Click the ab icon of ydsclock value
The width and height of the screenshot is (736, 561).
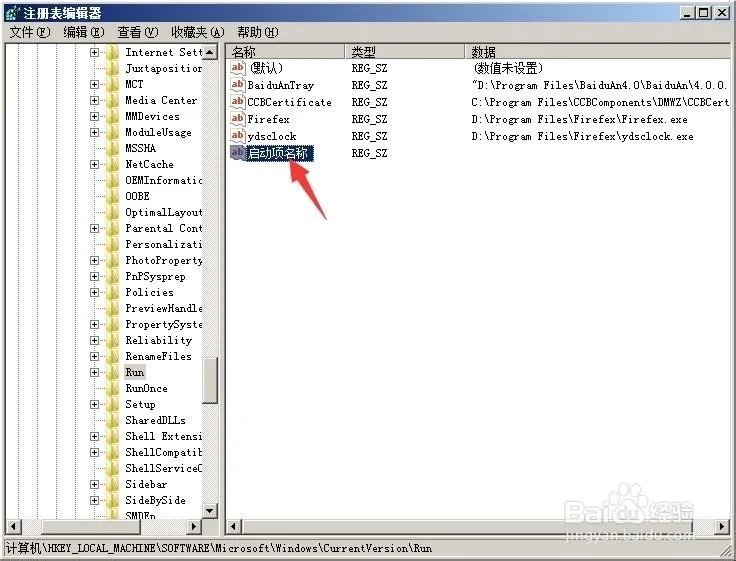click(238, 136)
